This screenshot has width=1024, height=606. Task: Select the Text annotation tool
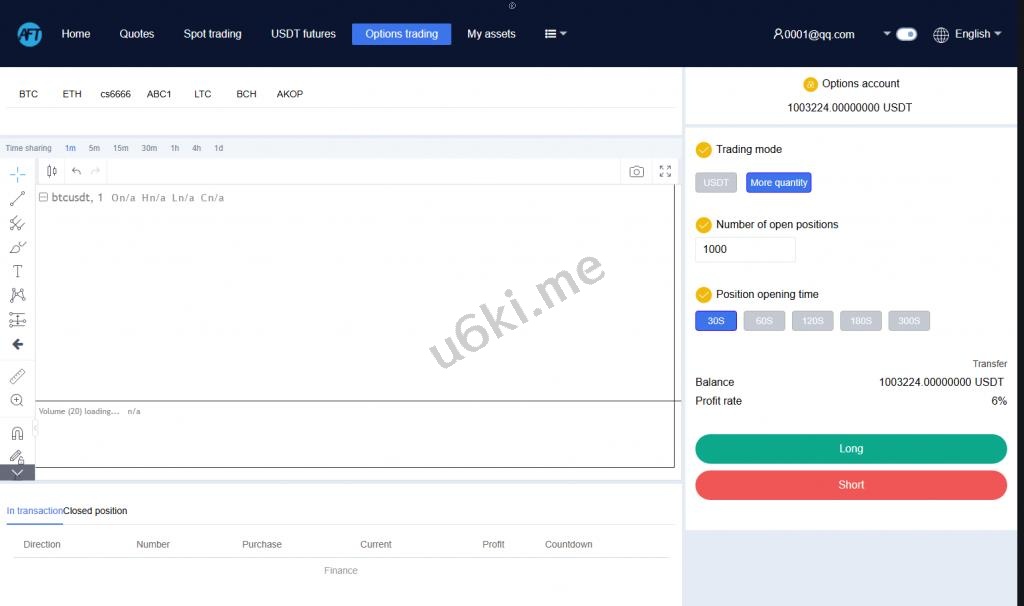tap(17, 271)
